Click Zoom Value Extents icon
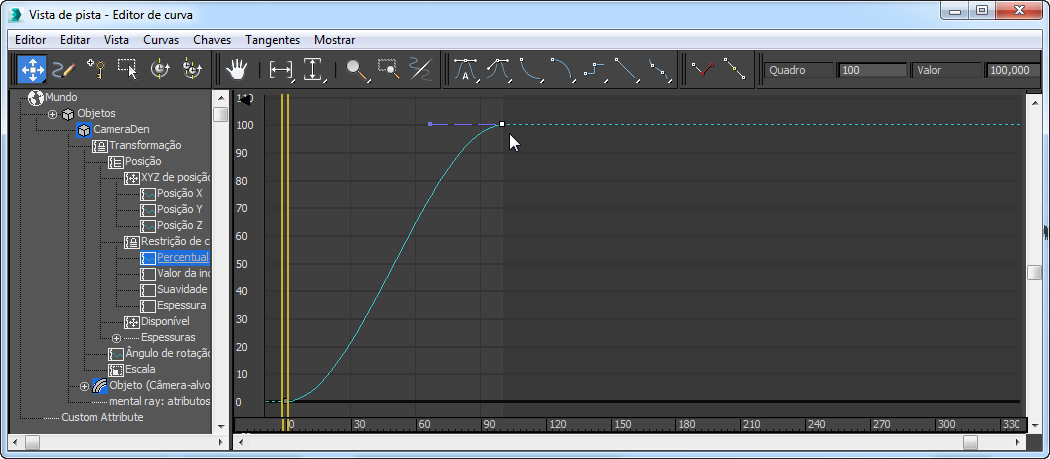The image size is (1050, 459). (313, 69)
